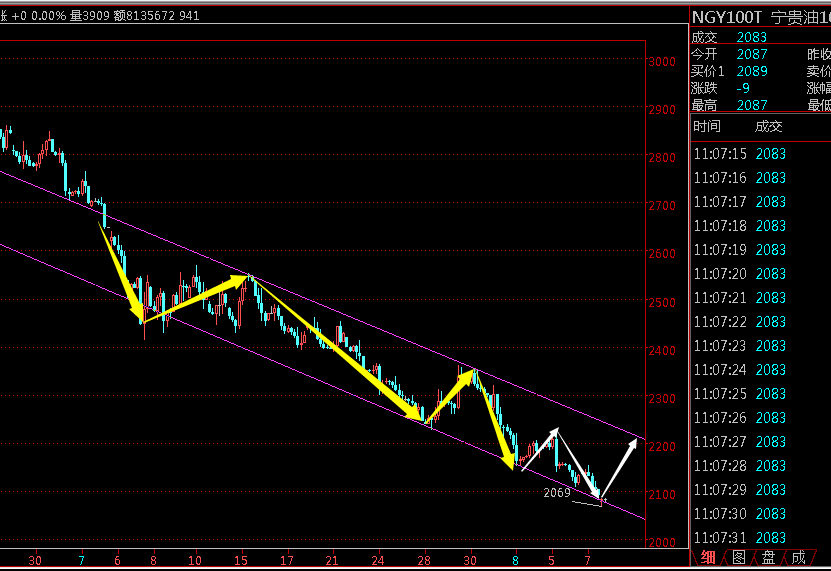Viewport: 831px width, 571px height.
Task: Switch to the 细 detail tab
Action: [708, 557]
